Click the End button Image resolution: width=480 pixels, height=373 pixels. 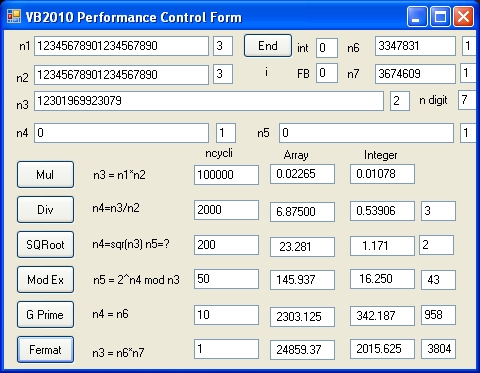(268, 46)
